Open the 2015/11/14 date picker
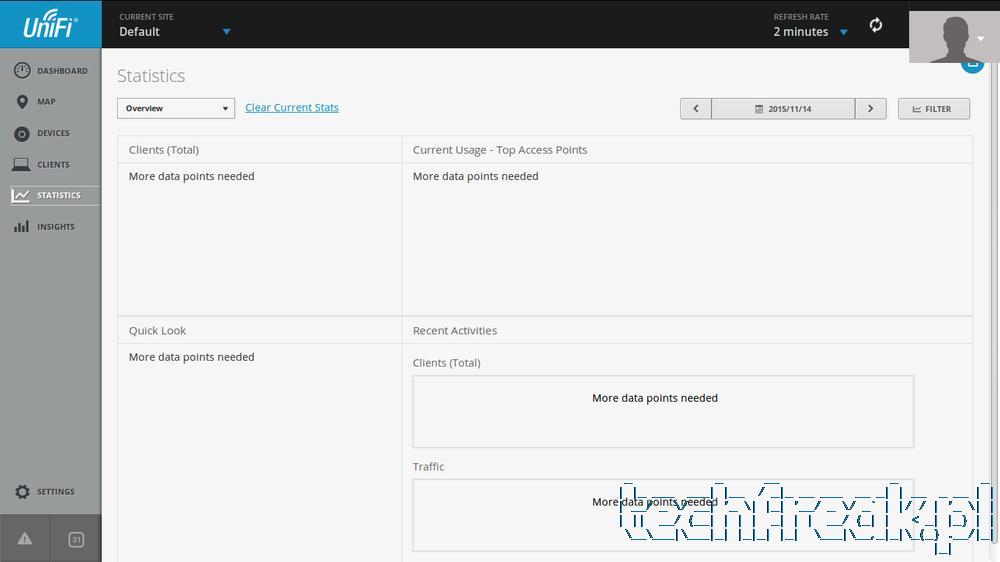This screenshot has width=1000, height=562. (x=783, y=108)
